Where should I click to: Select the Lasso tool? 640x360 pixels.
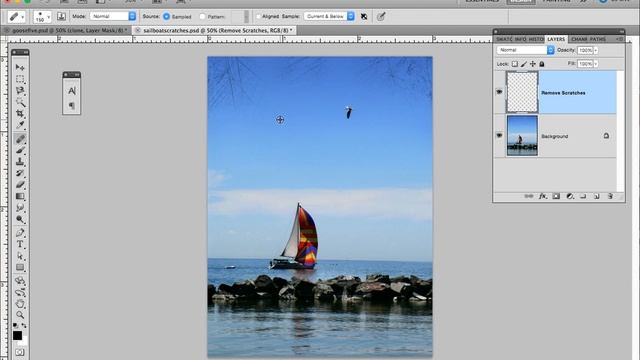click(20, 90)
